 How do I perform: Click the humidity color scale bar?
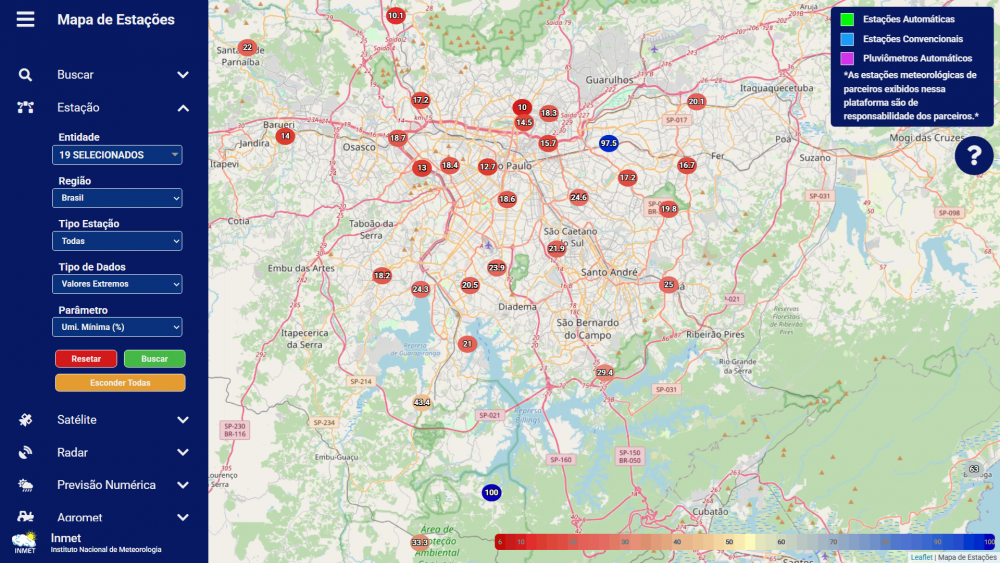pos(745,541)
